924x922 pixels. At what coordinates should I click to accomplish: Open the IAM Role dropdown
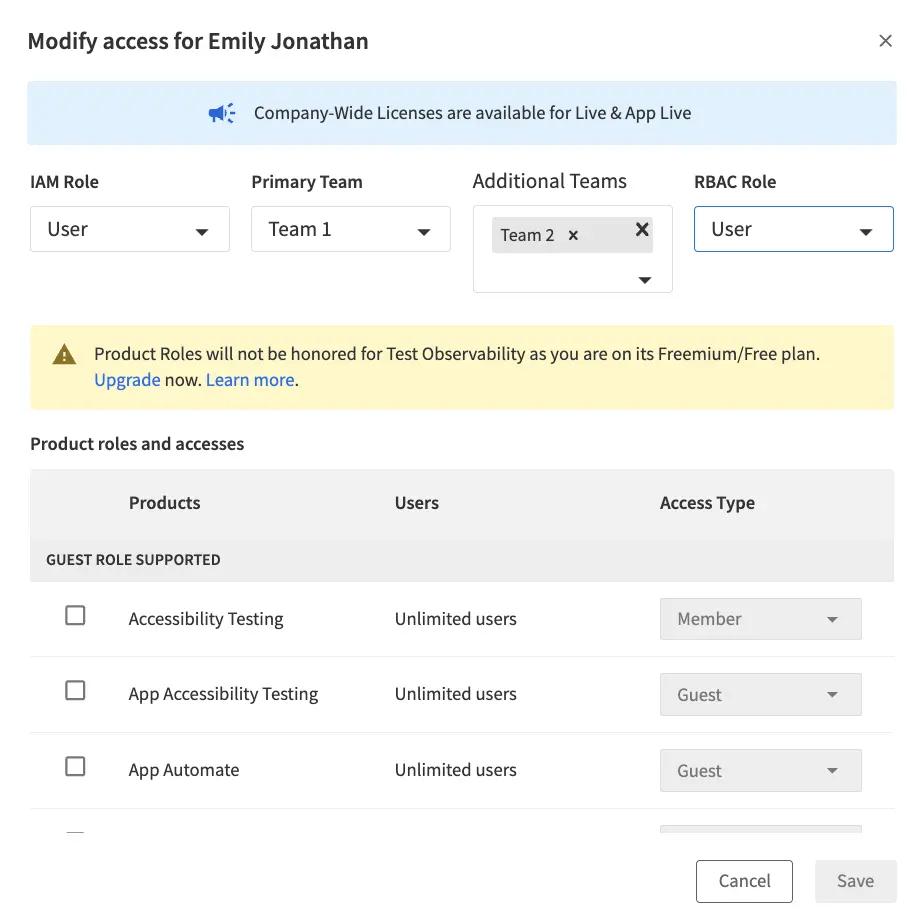130,229
